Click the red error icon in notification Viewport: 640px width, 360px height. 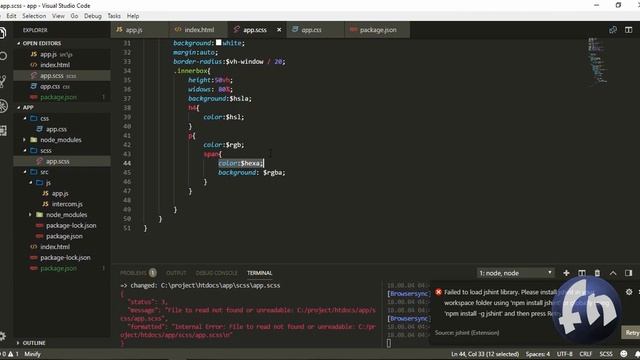tap(438, 292)
